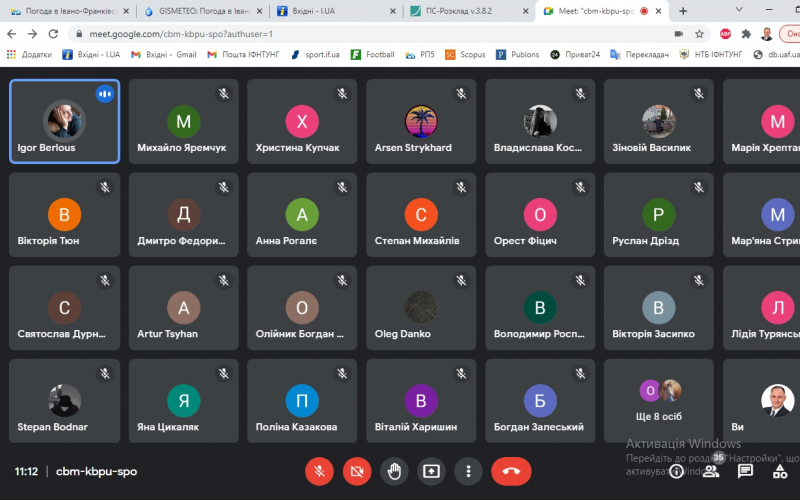Viewport: 800px width, 500px height.
Task: Bookmark this page with the star icon
Action: (699, 34)
